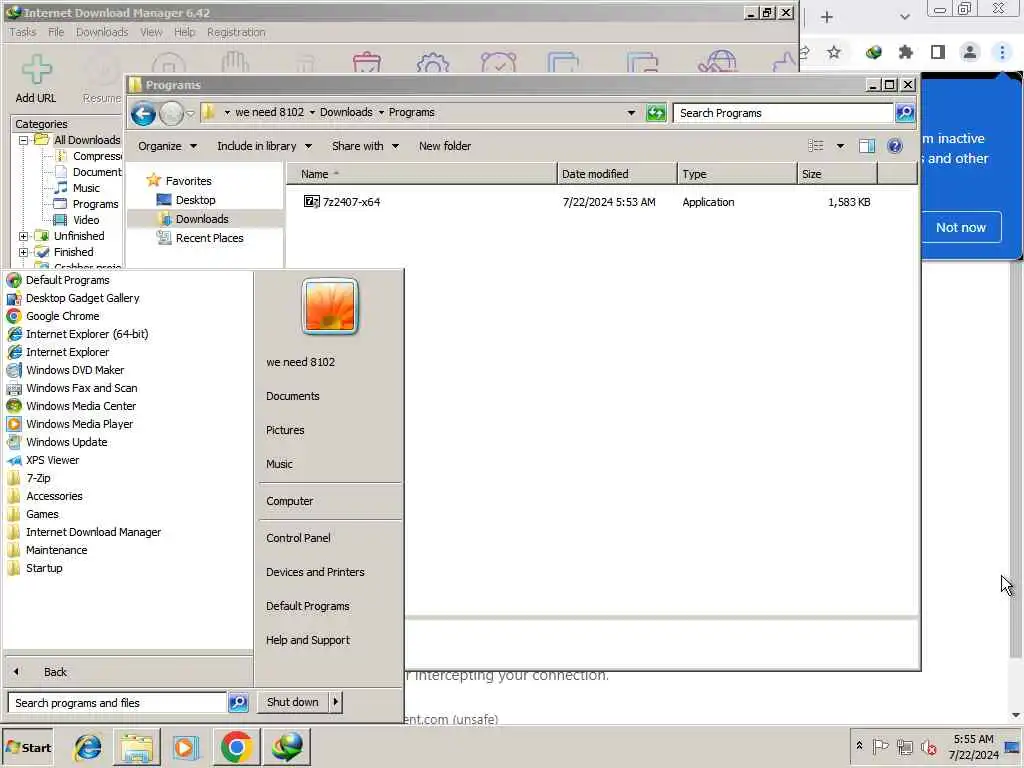The height and width of the screenshot is (768, 1024).
Task: Show the preview pane icon
Action: click(867, 146)
